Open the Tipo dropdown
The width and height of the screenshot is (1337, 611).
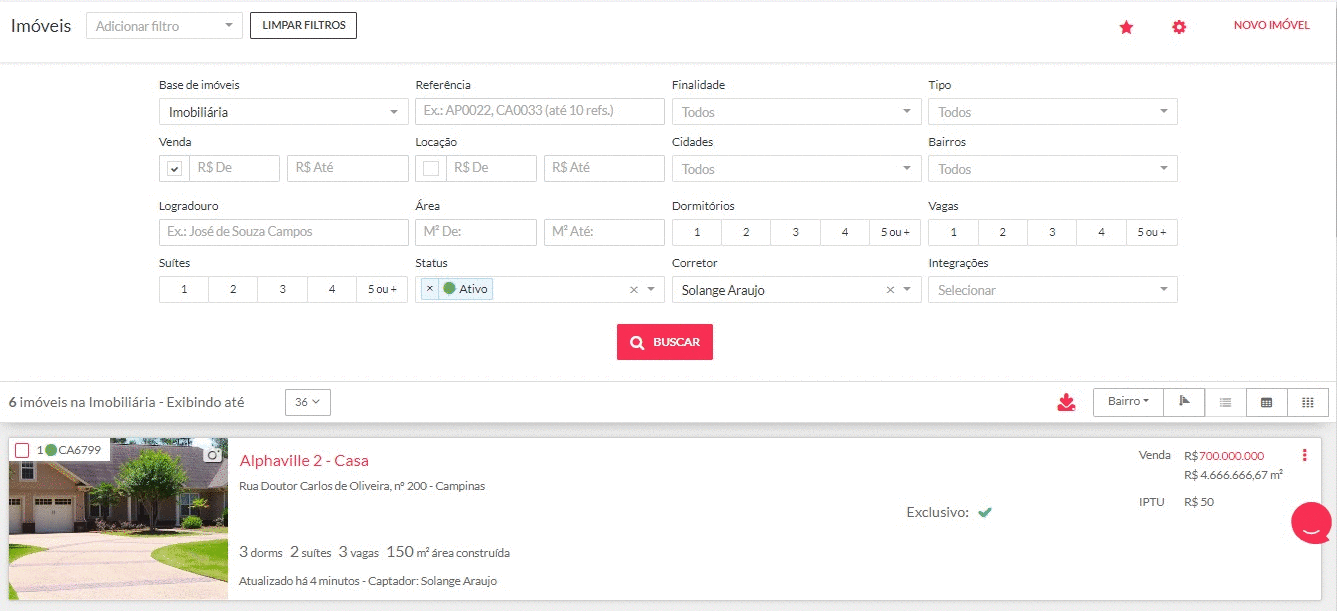1053,112
